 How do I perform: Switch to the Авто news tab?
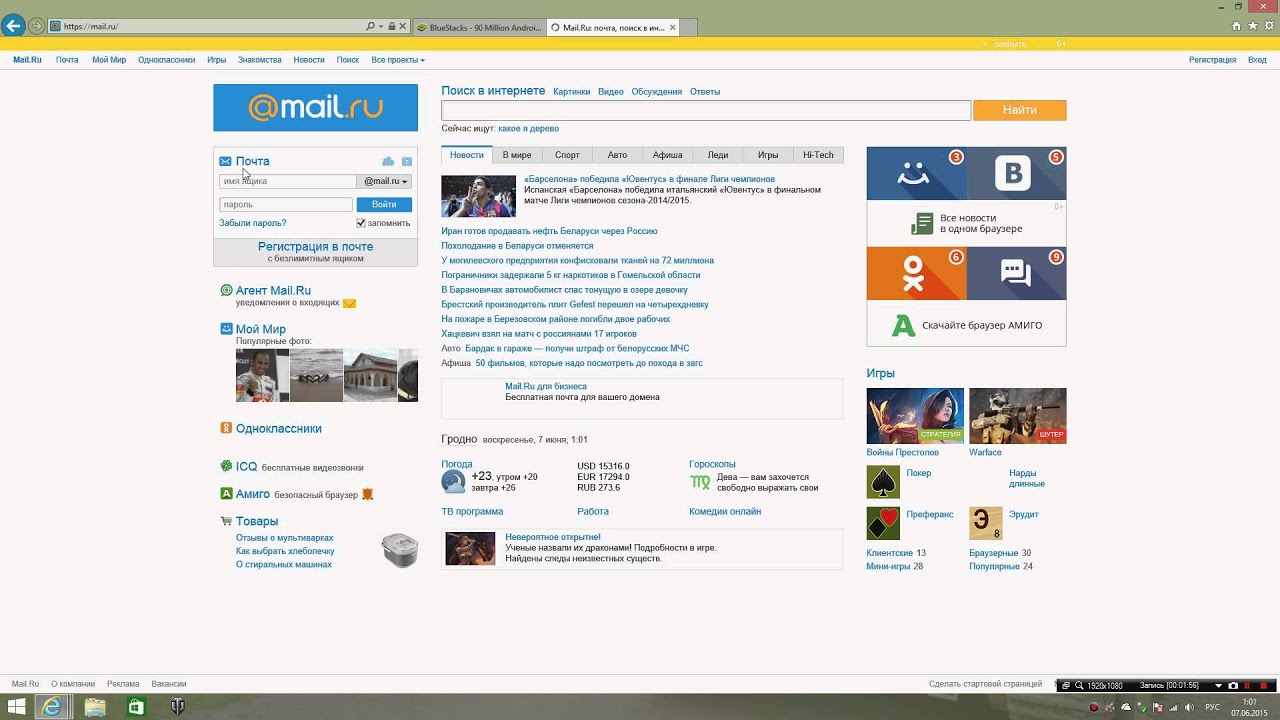(617, 155)
